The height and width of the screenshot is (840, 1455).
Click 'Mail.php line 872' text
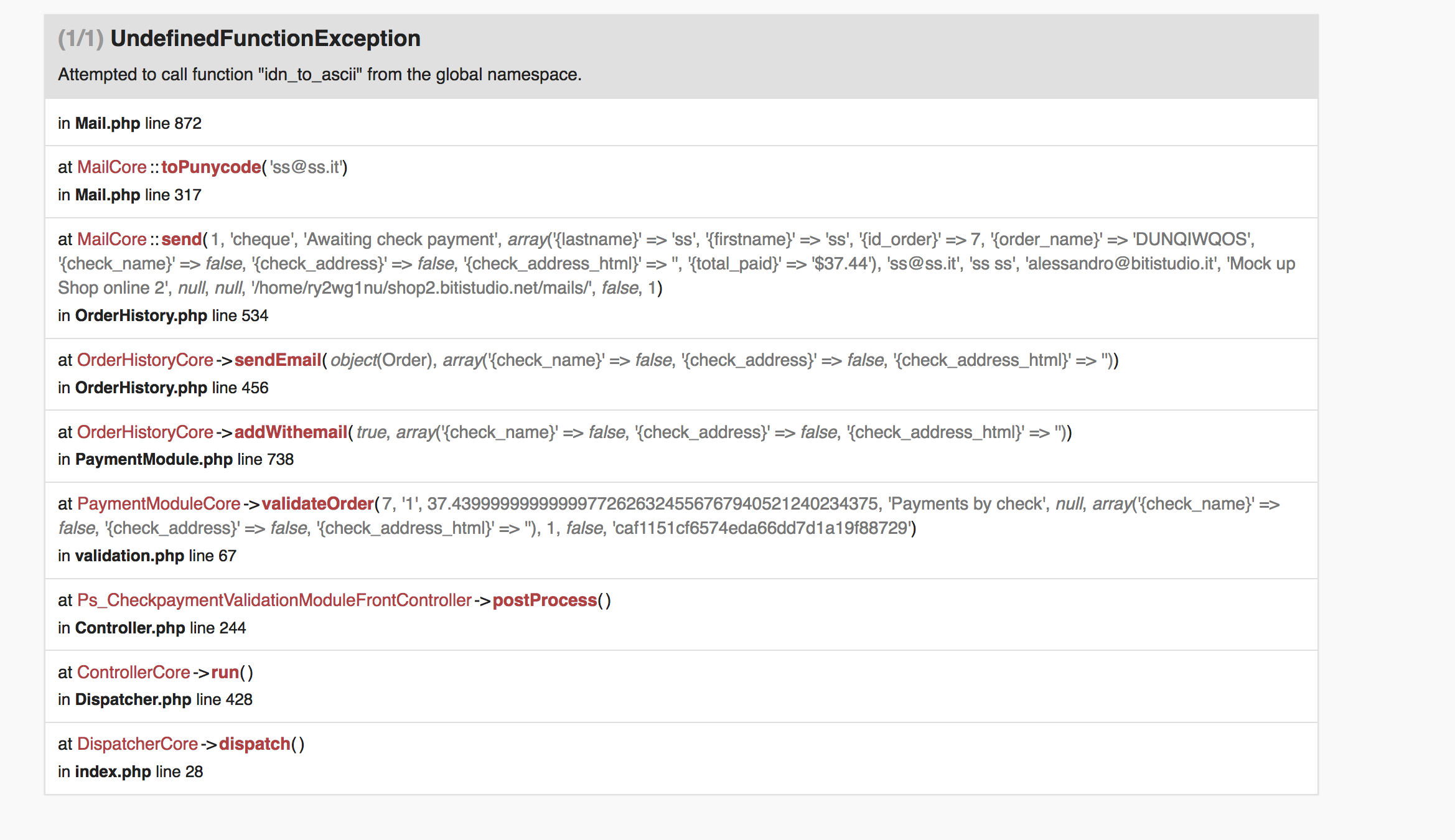(130, 123)
